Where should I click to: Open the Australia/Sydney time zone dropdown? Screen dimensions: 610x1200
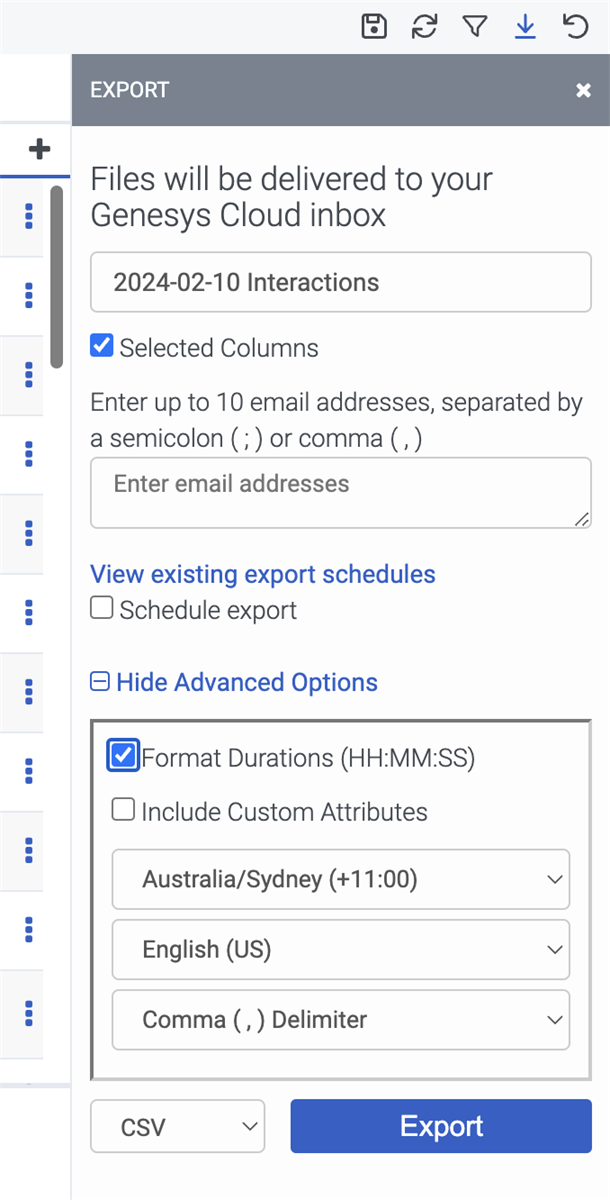341,880
